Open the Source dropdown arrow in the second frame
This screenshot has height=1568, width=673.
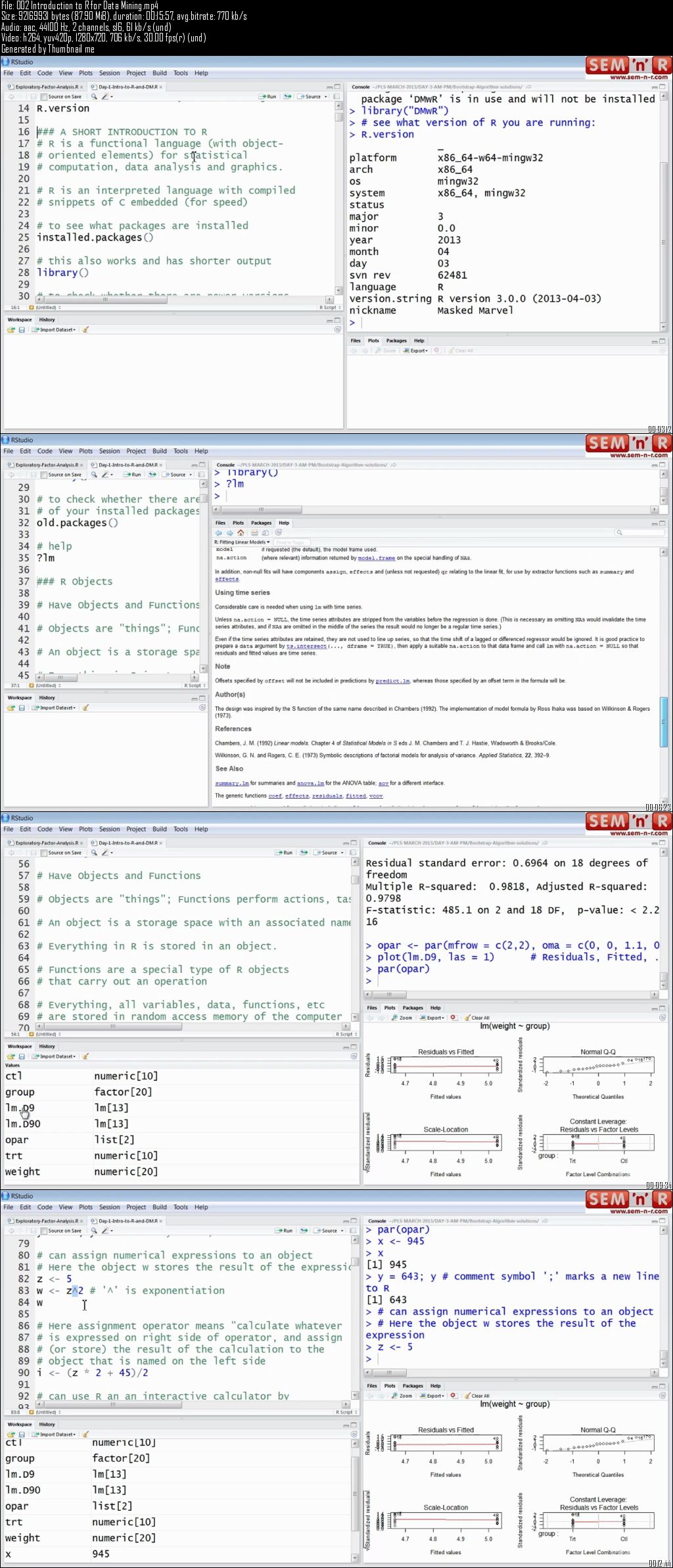click(191, 475)
